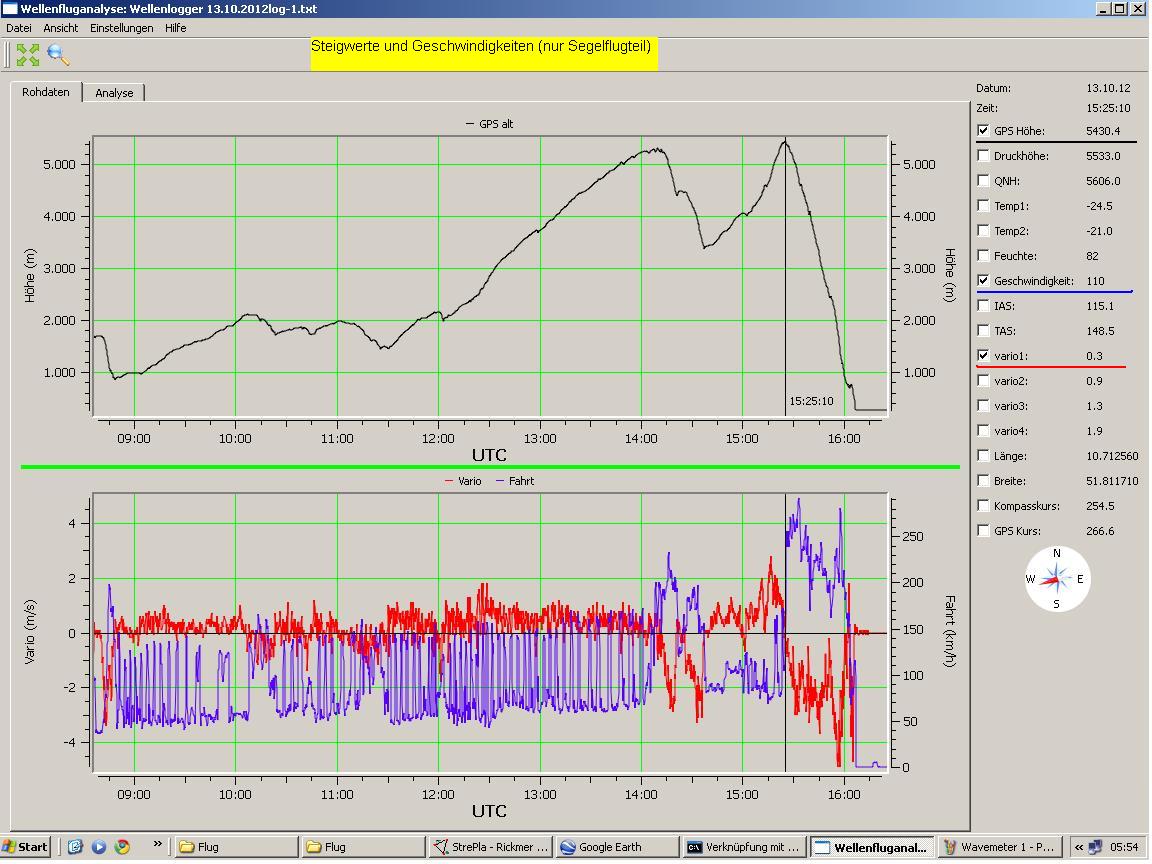Screen dimensions: 1152x864
Task: Select the magnifier zoom tool
Action: coord(58,55)
